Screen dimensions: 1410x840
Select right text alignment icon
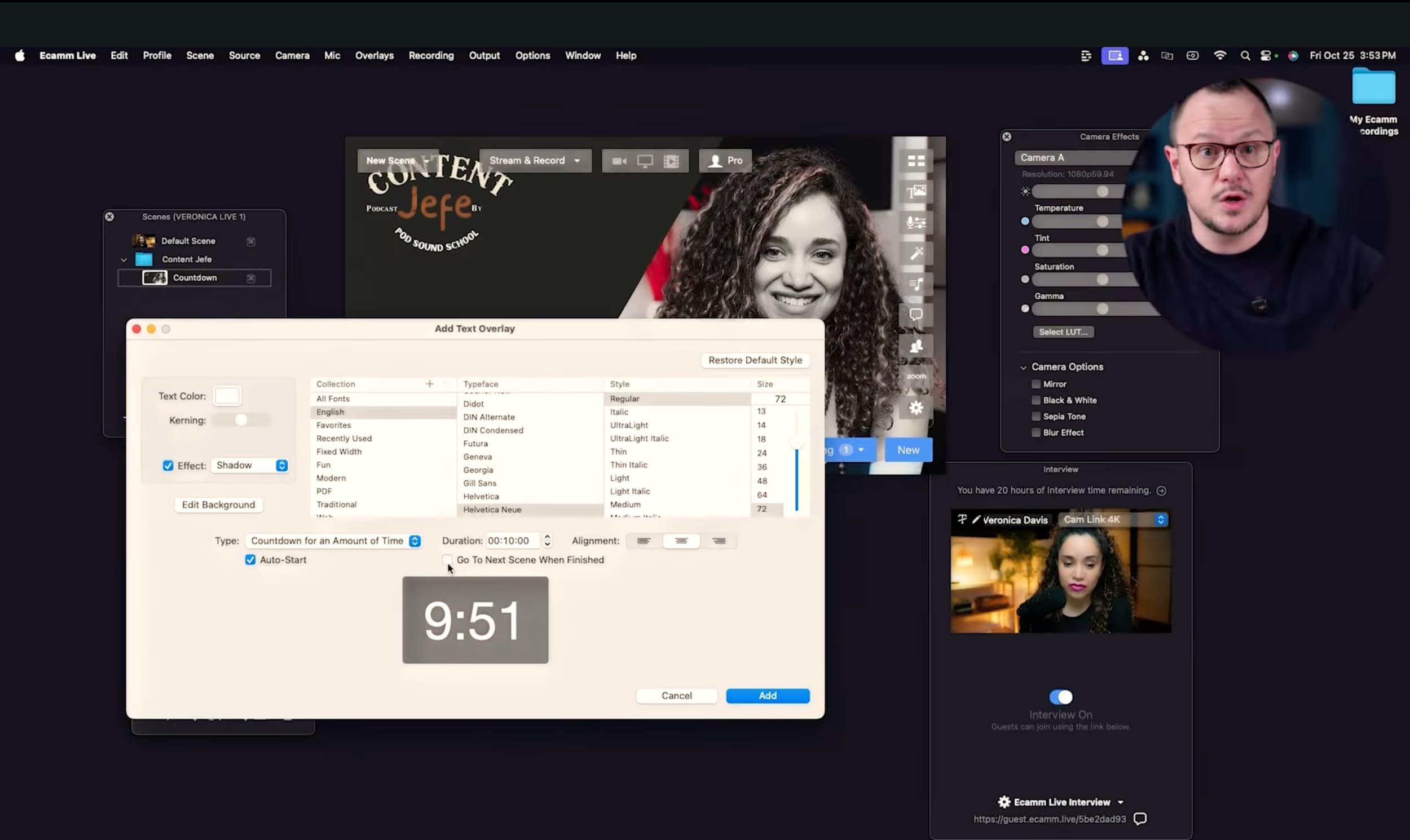click(719, 541)
